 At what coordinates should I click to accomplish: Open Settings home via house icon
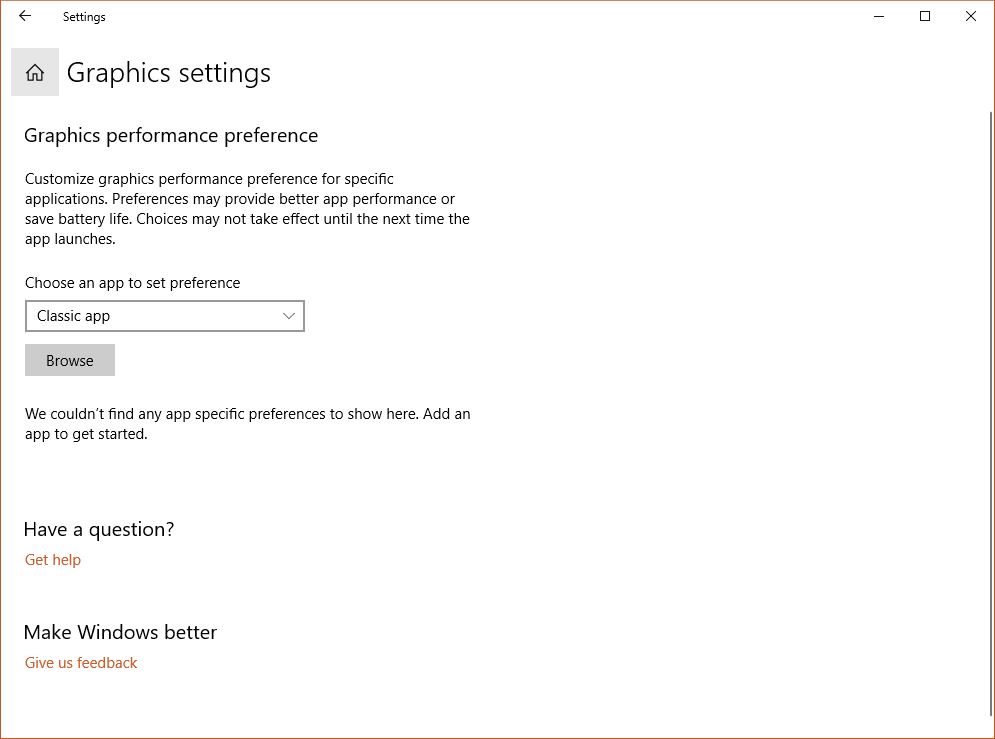[x=35, y=72]
